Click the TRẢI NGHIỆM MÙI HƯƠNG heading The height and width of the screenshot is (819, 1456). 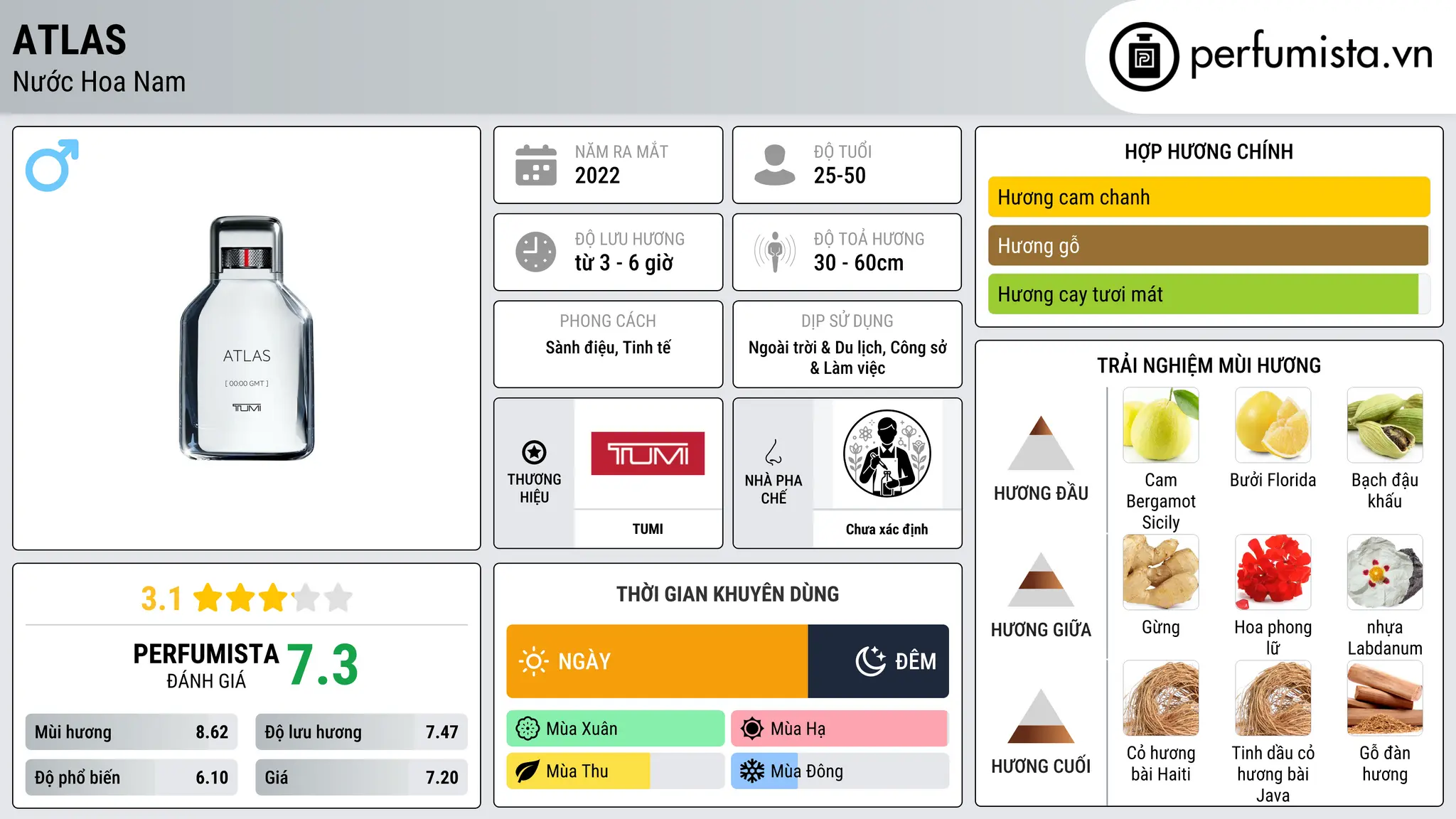point(1209,365)
